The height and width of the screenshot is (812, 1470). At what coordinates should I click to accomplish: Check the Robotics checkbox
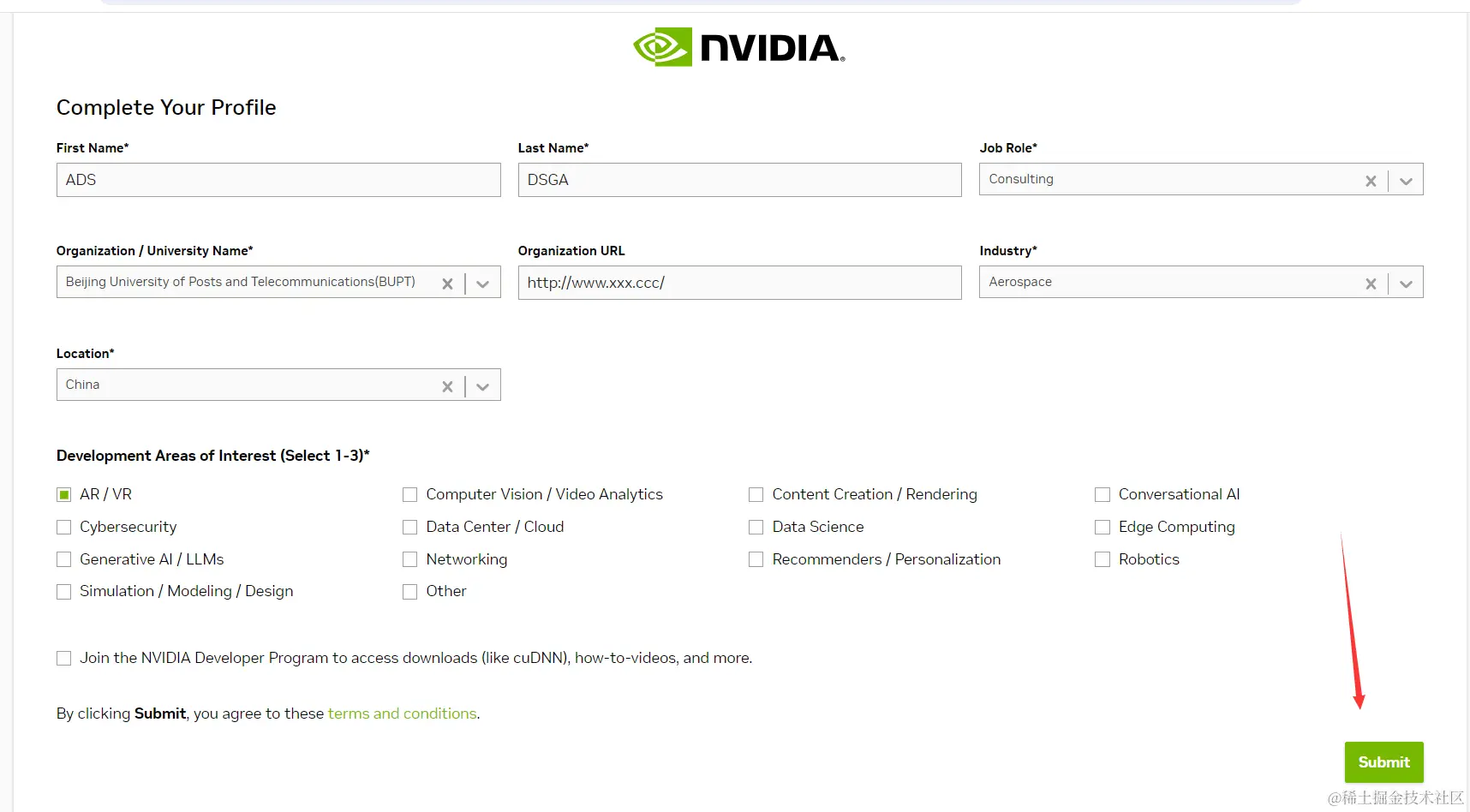pos(1102,559)
